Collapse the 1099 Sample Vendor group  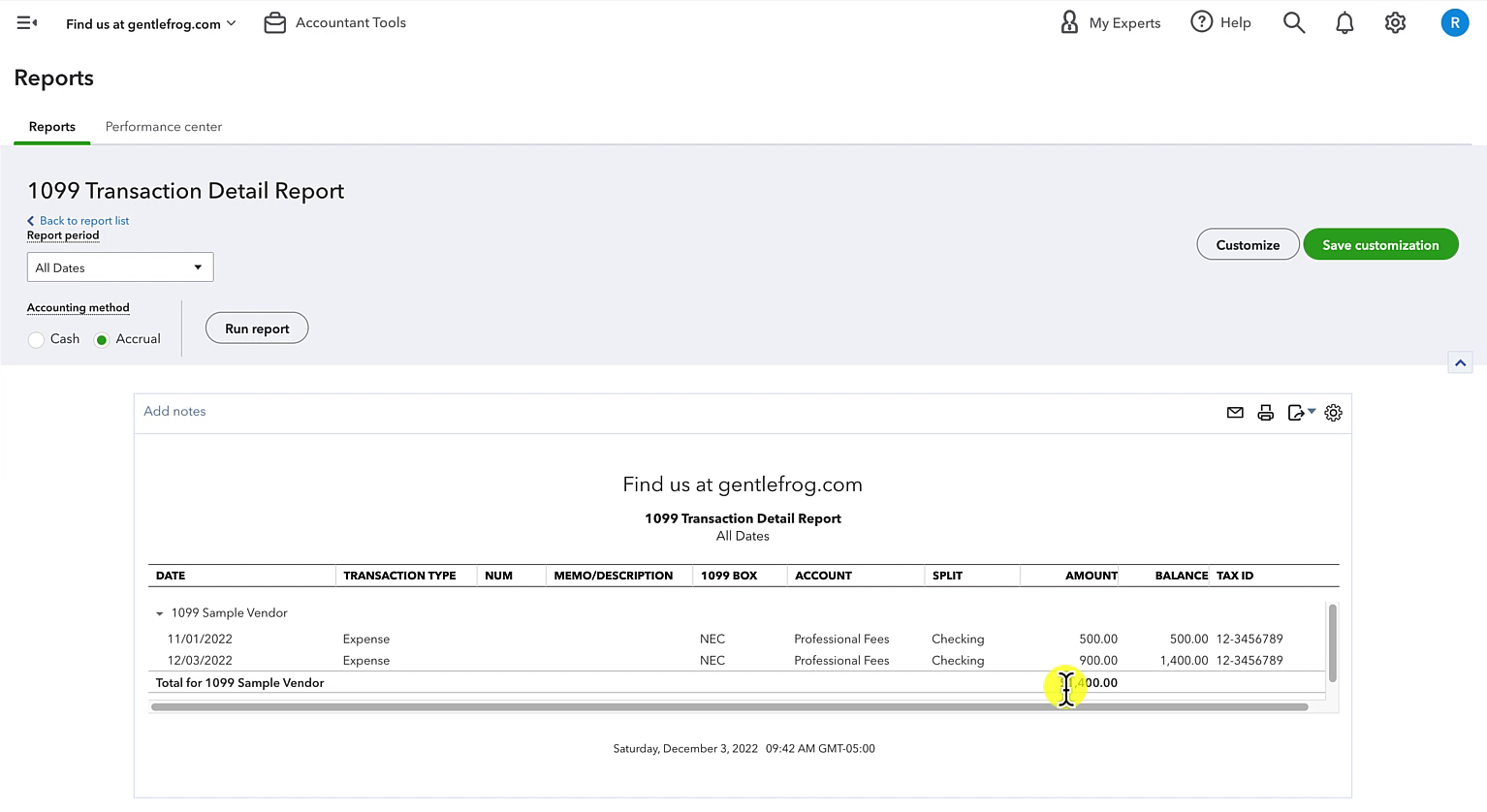[160, 613]
